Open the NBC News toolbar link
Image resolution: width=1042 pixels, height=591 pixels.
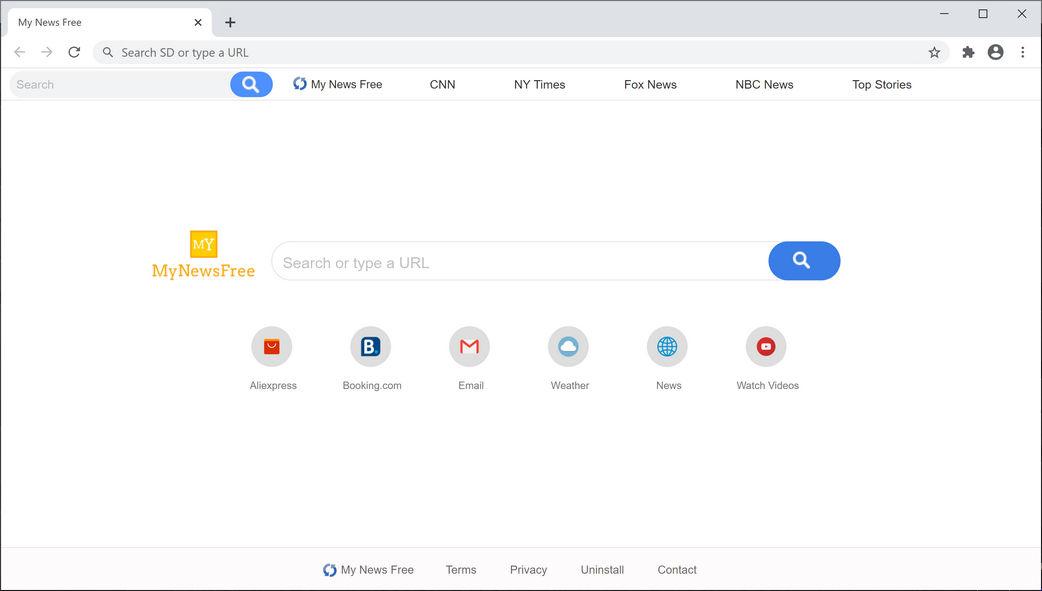point(764,84)
